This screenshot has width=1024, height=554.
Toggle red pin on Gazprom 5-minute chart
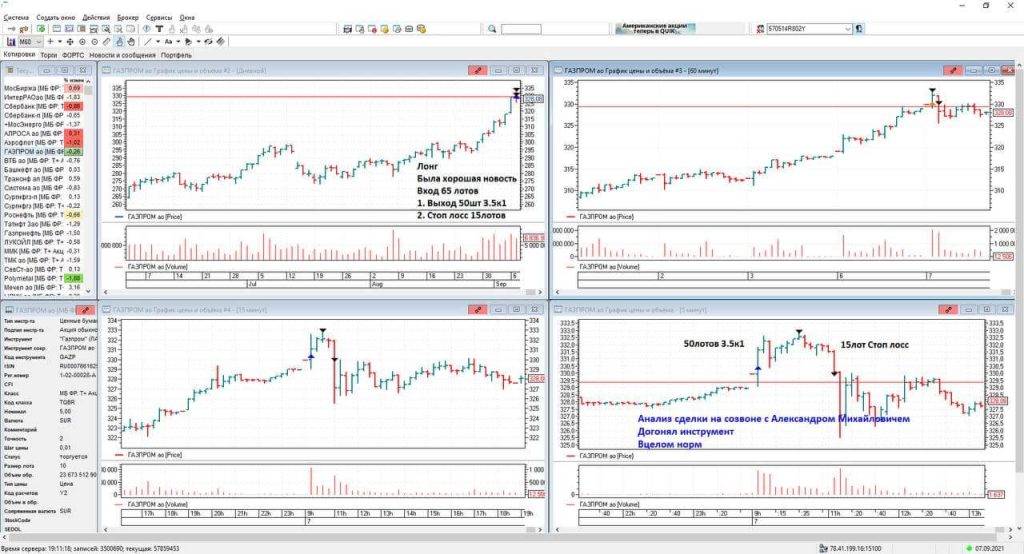(x=948, y=310)
